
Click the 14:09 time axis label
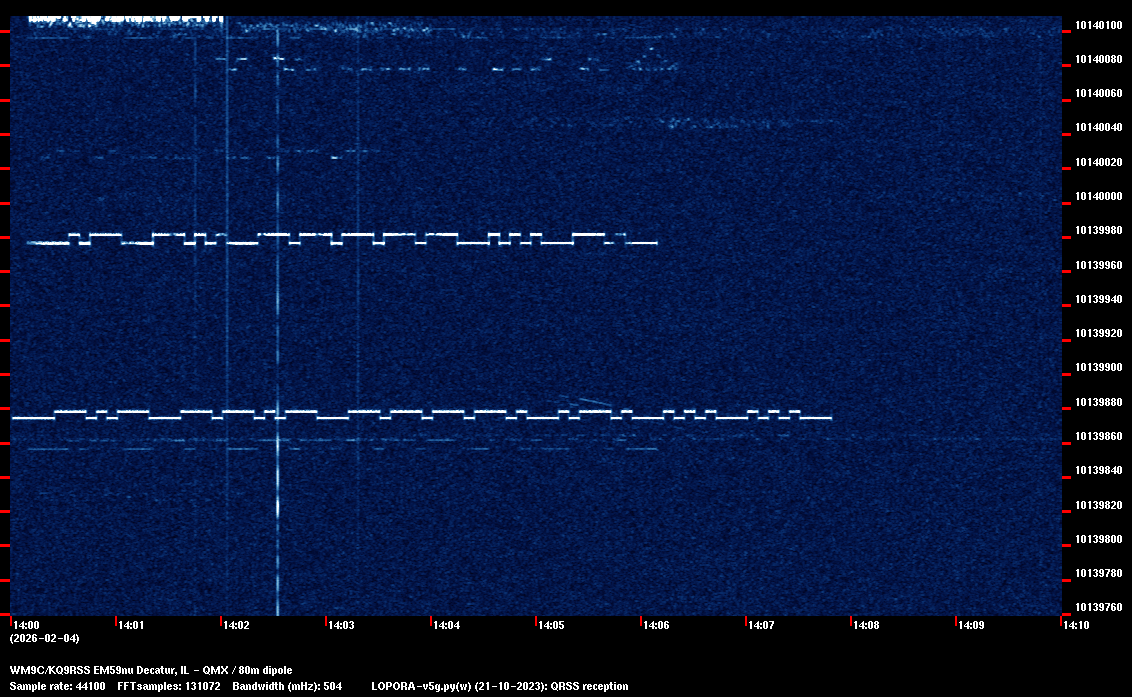971,625
